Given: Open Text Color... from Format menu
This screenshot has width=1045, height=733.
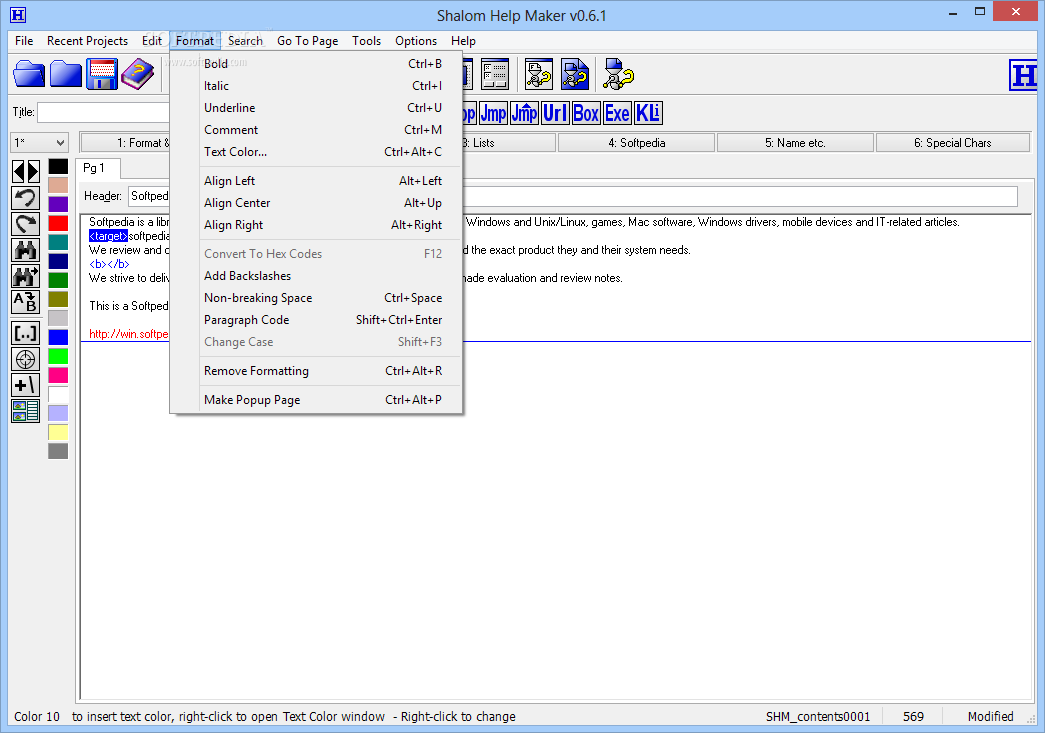Looking at the screenshot, I should [317, 151].
